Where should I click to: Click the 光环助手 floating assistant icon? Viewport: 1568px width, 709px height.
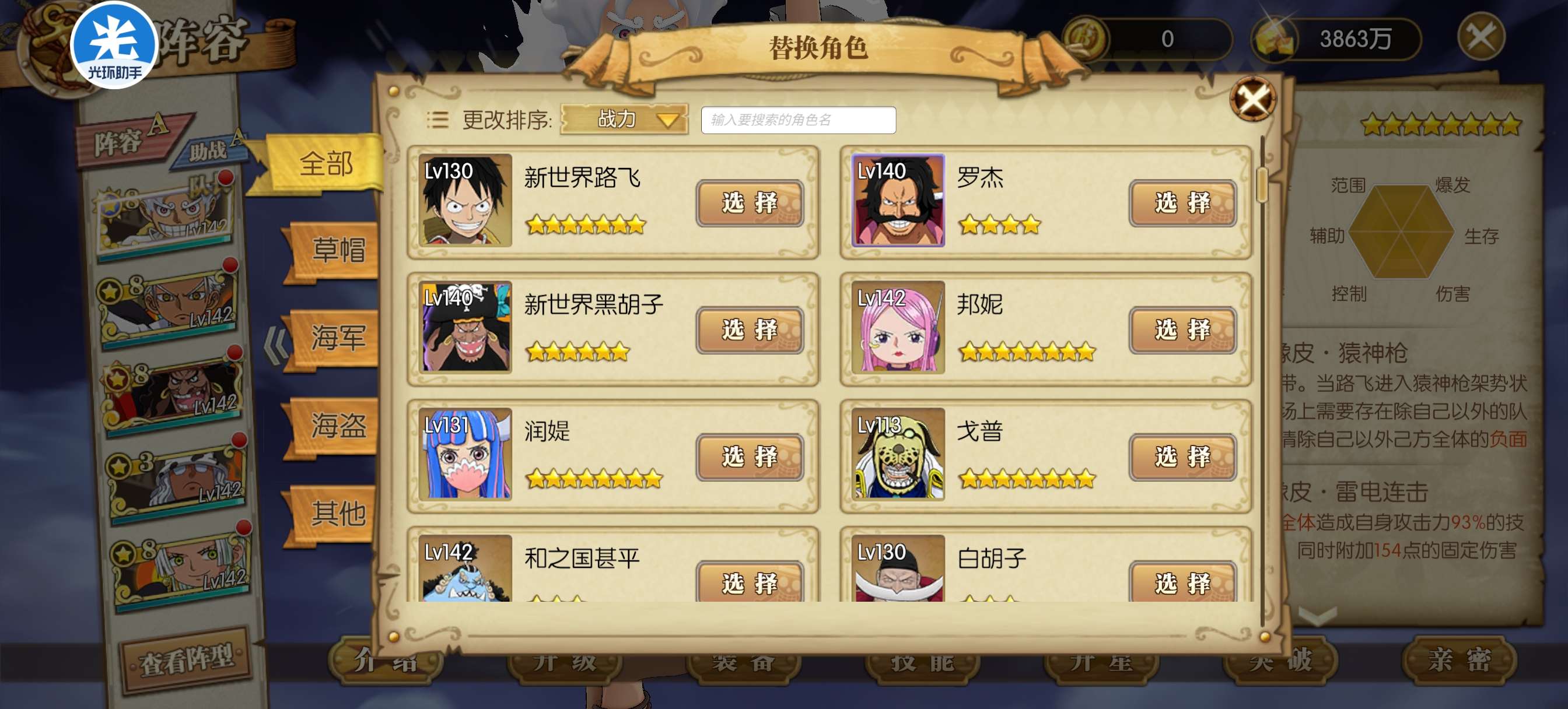point(114,45)
